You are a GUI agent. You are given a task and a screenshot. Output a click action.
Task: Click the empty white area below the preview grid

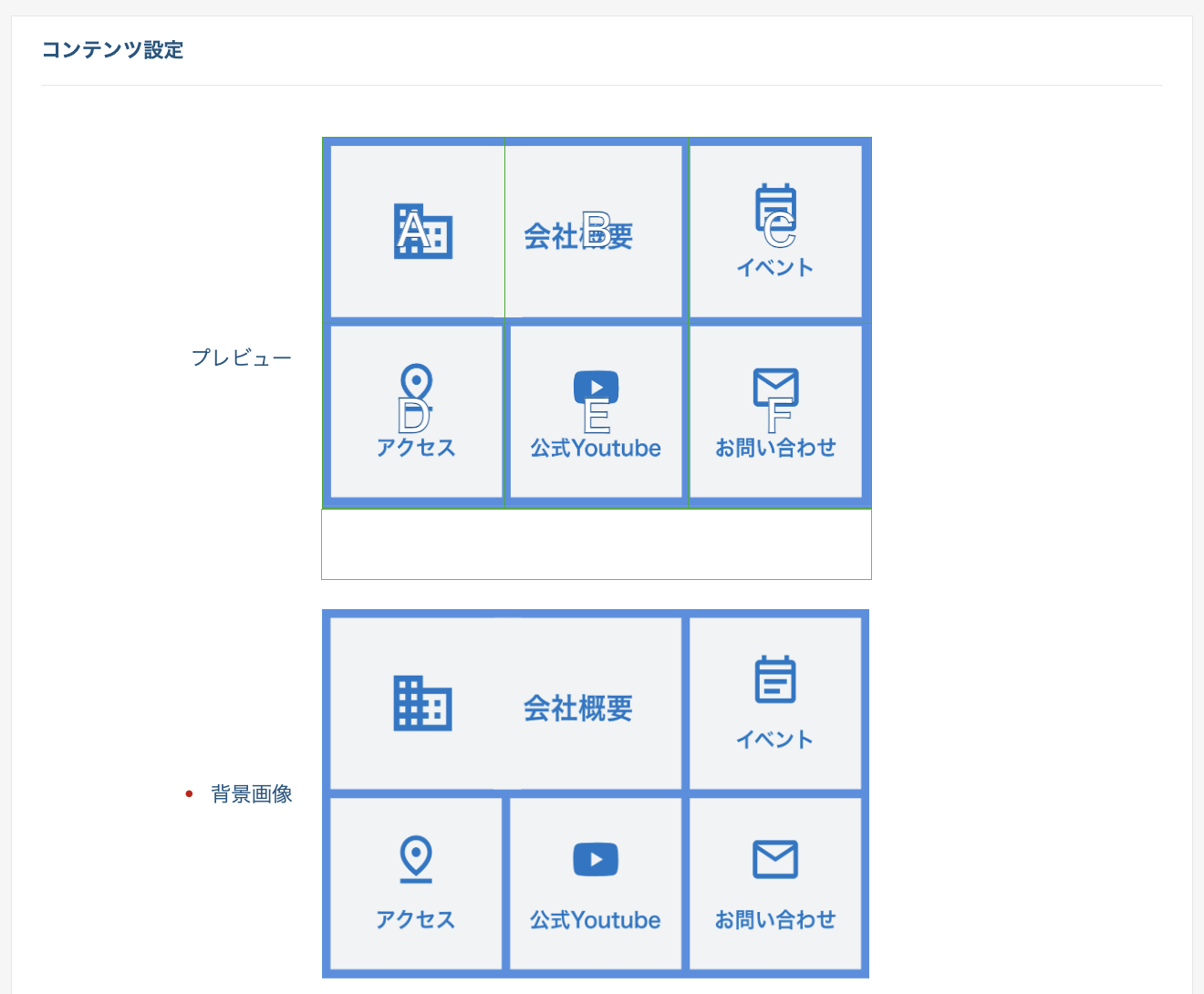(596, 544)
